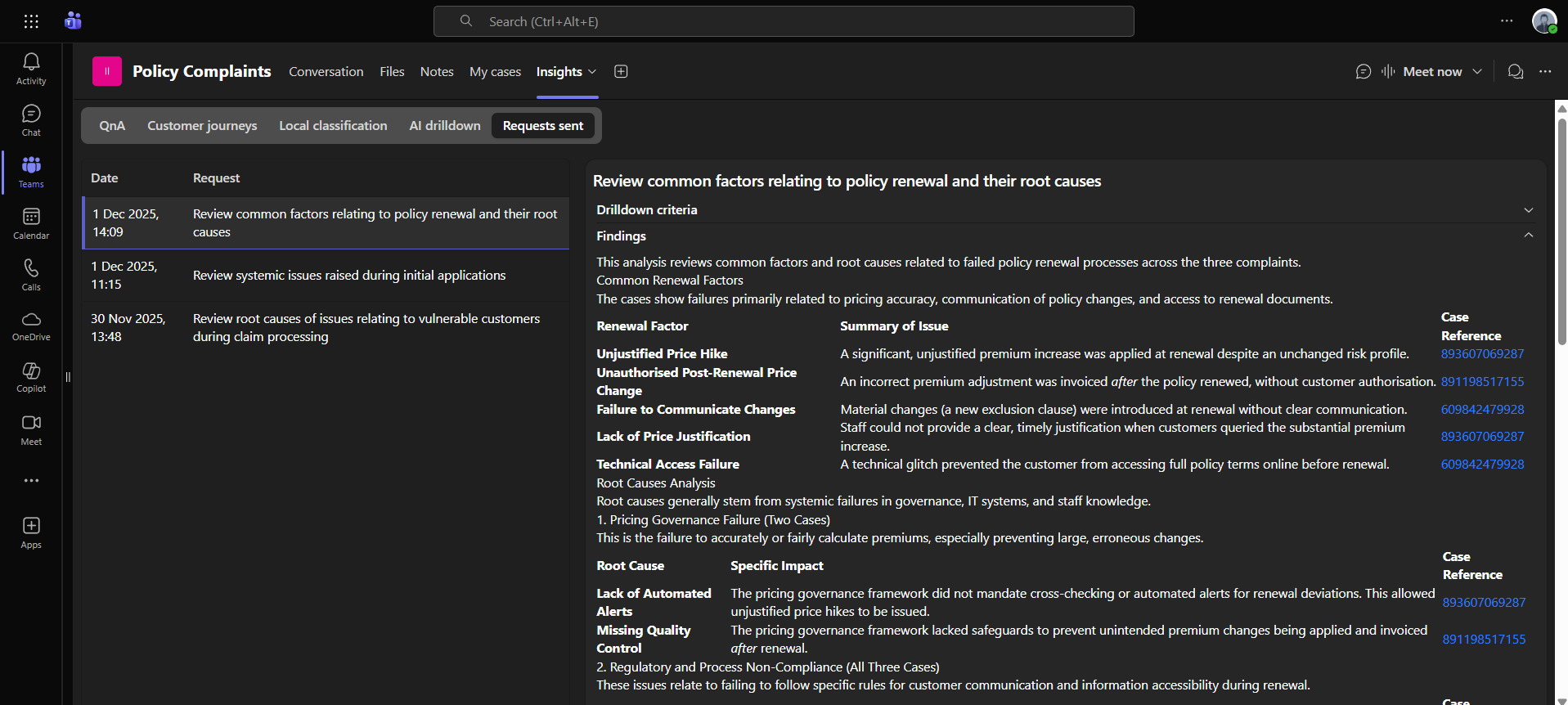Open OneDrive cloud icon
This screenshot has height=705, width=1568.
tap(31, 326)
